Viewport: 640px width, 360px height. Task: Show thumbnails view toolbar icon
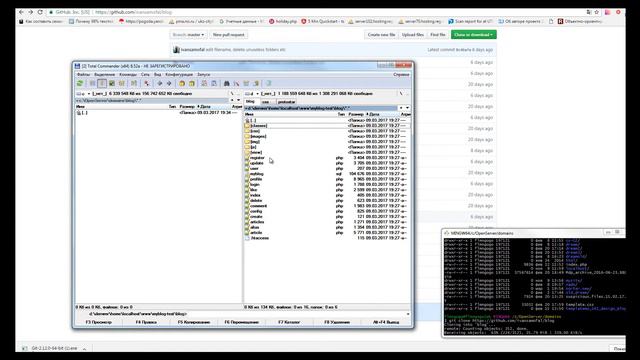pyautogui.click(x=112, y=83)
